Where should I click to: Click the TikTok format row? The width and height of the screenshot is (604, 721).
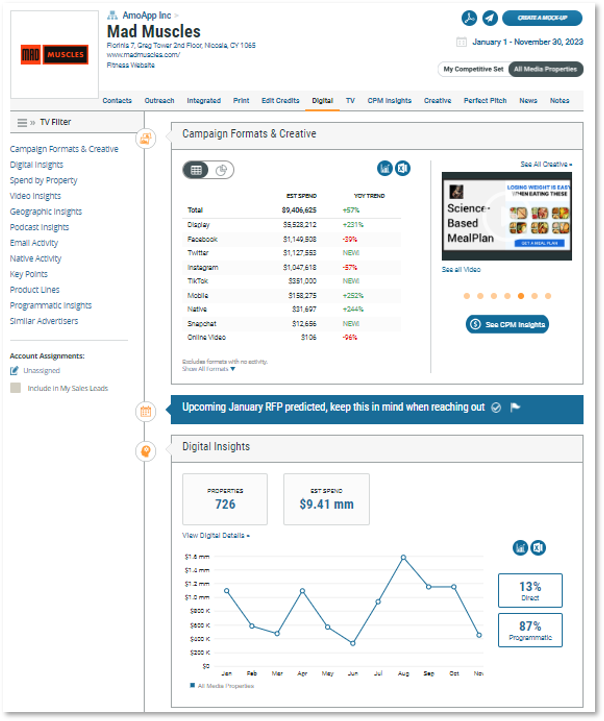[291, 281]
